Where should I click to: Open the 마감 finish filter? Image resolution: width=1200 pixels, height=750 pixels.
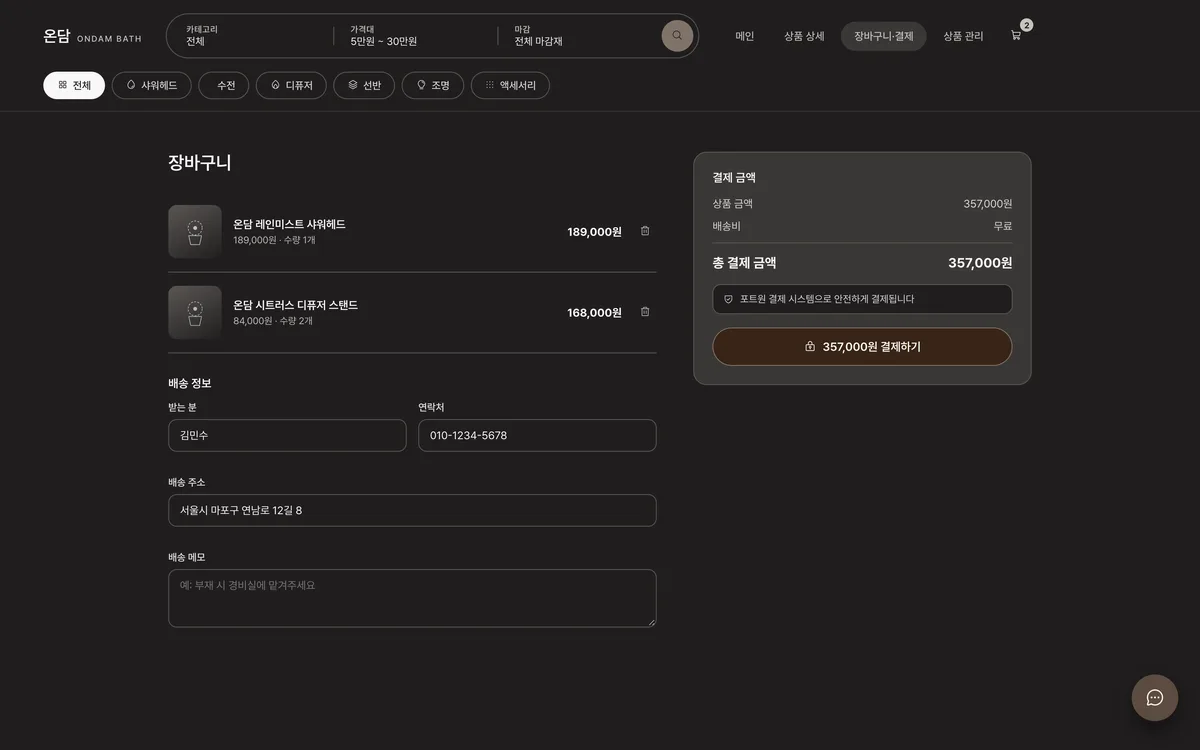click(580, 36)
